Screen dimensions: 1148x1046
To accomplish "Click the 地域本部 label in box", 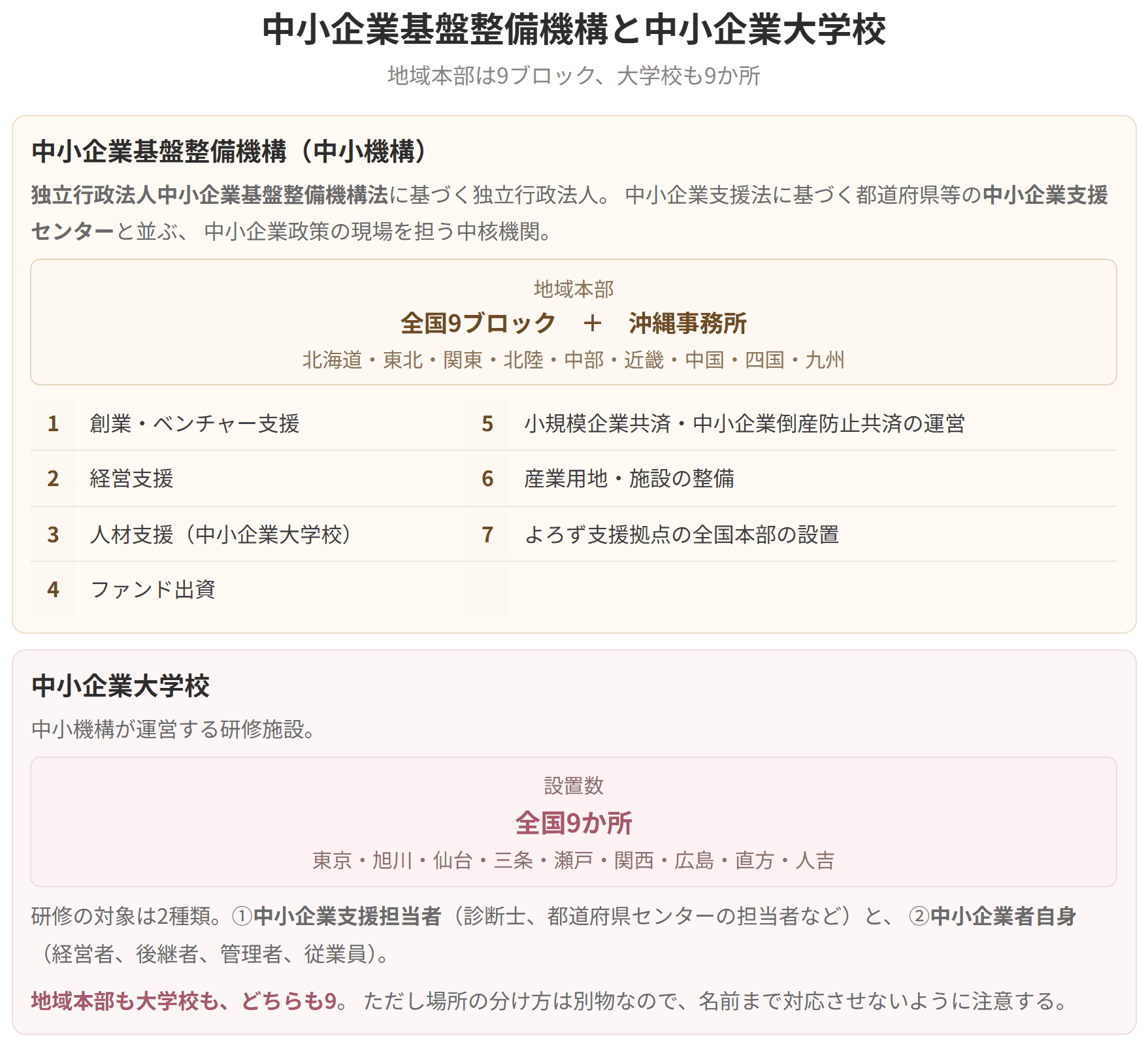I will 574,289.
